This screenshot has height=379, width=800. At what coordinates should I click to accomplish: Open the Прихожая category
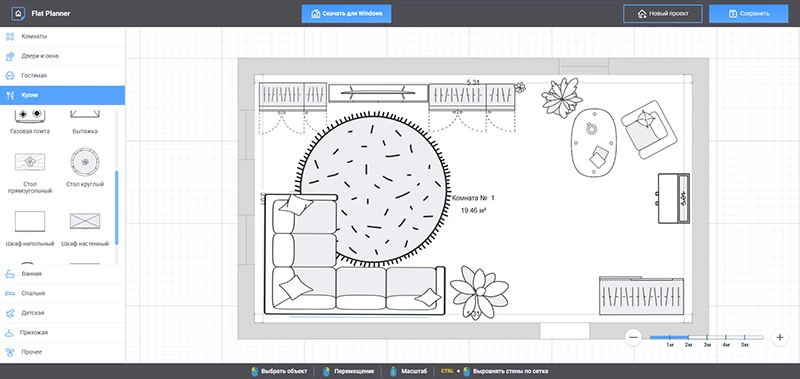coord(62,333)
